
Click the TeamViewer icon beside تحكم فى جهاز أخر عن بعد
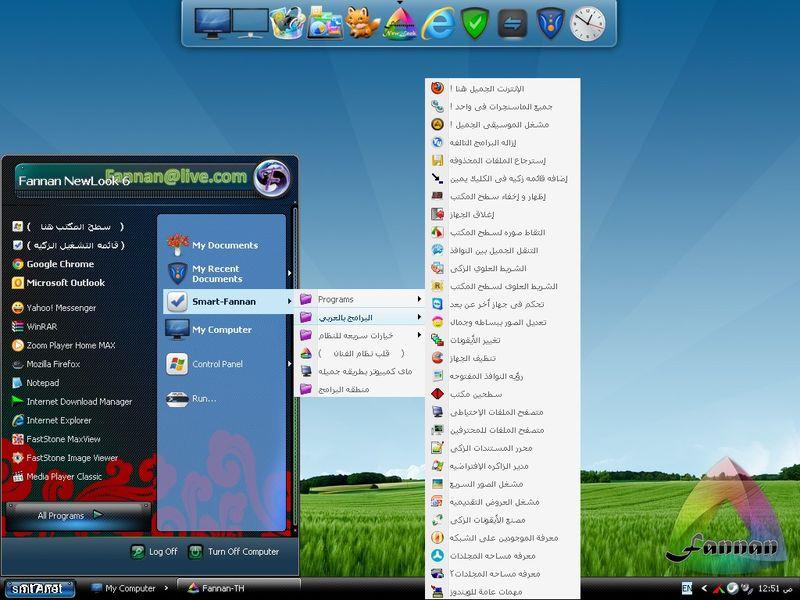(437, 304)
